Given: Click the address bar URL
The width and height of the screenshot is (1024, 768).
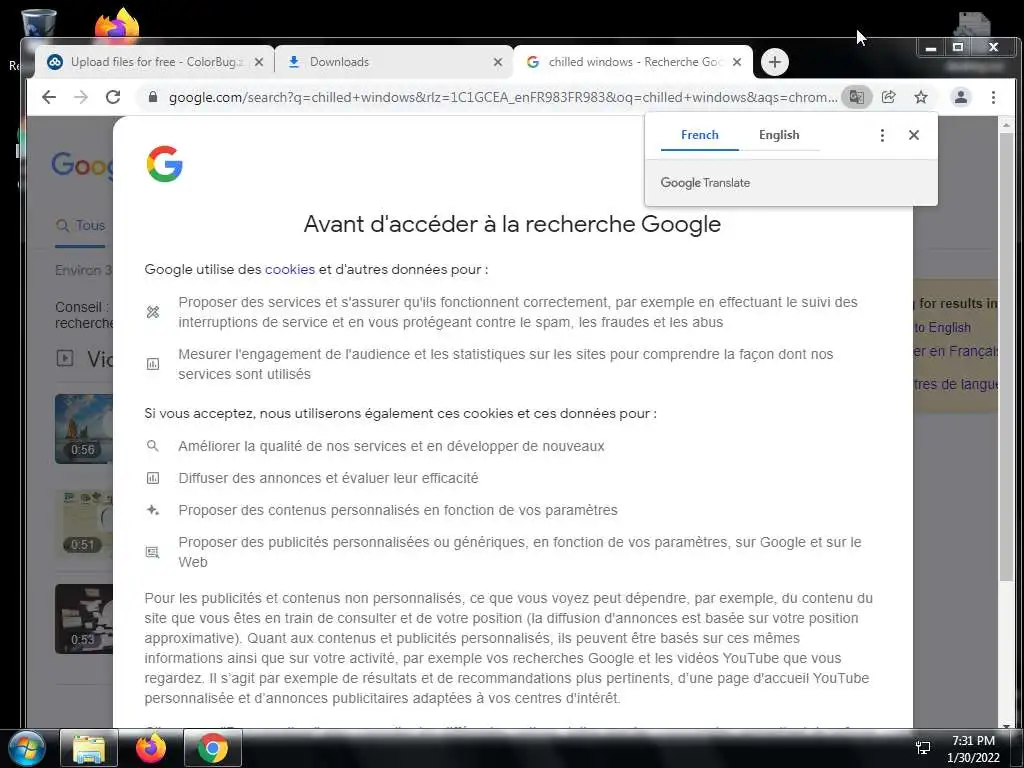Looking at the screenshot, I should pos(502,97).
